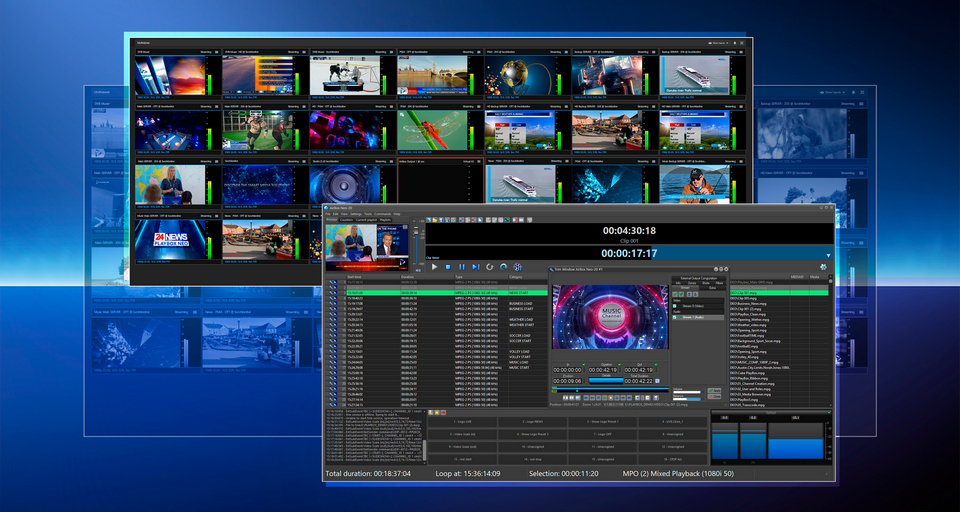Switch to the Counters tab
This screenshot has height=512, width=960.
[x=347, y=220]
